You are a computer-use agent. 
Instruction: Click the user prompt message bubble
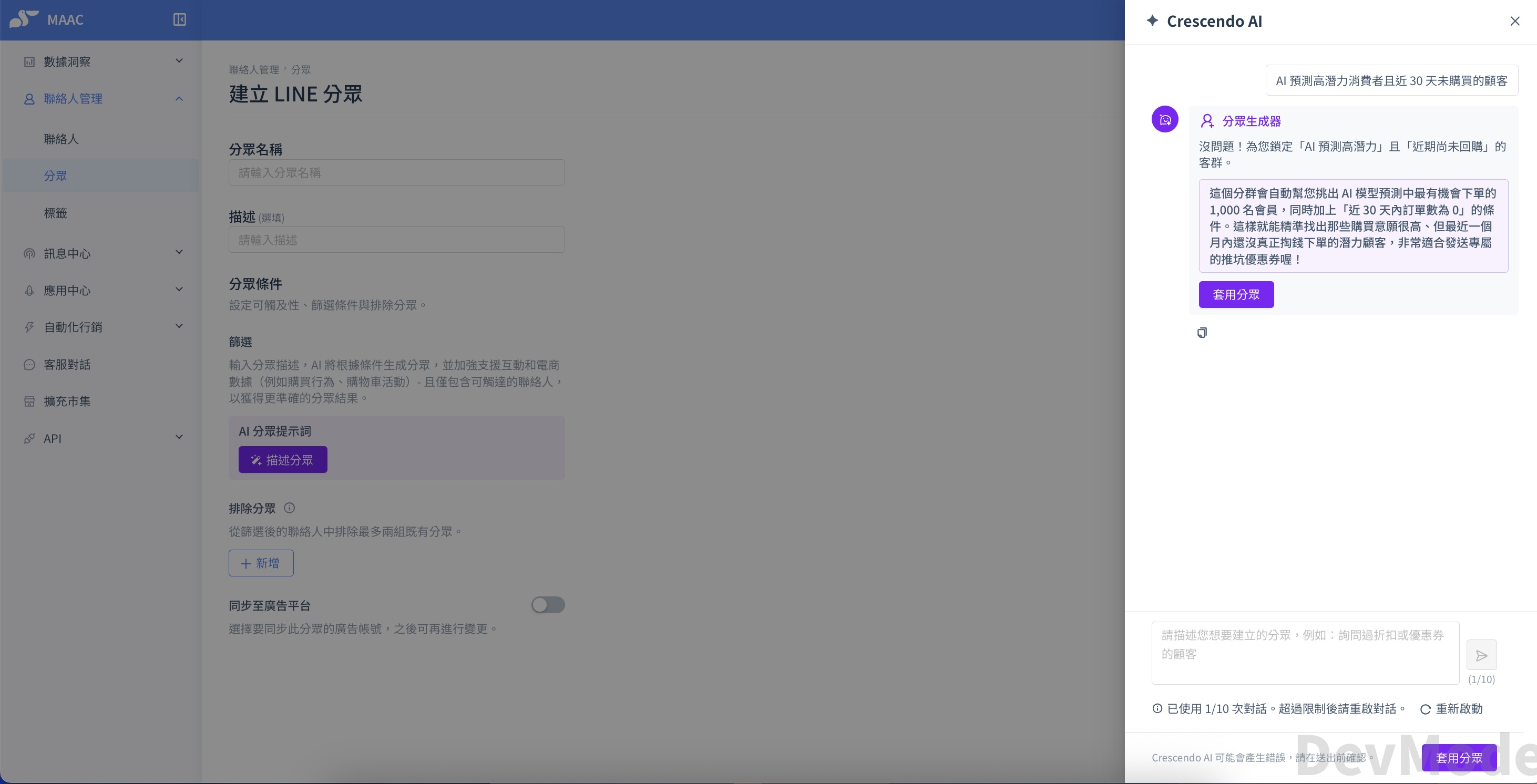(1391, 80)
